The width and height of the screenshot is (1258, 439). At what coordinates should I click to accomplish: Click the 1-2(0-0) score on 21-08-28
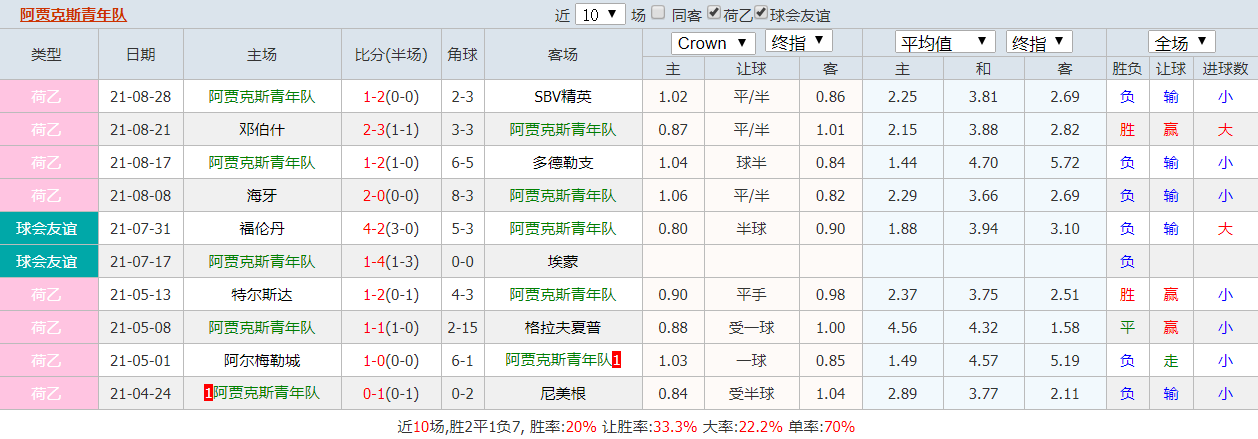point(391,97)
